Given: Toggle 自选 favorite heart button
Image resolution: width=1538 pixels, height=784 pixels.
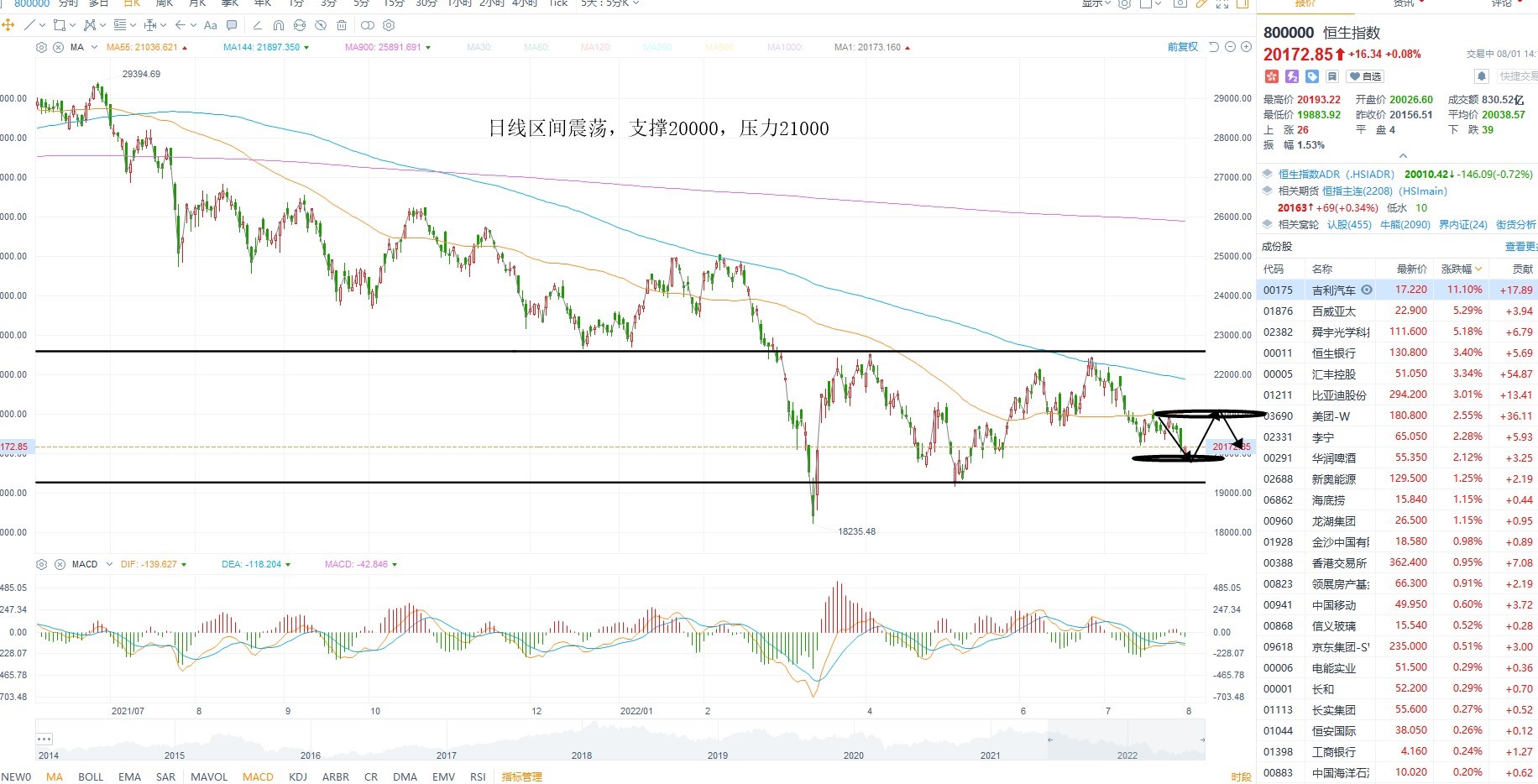Looking at the screenshot, I should pyautogui.click(x=1365, y=76).
